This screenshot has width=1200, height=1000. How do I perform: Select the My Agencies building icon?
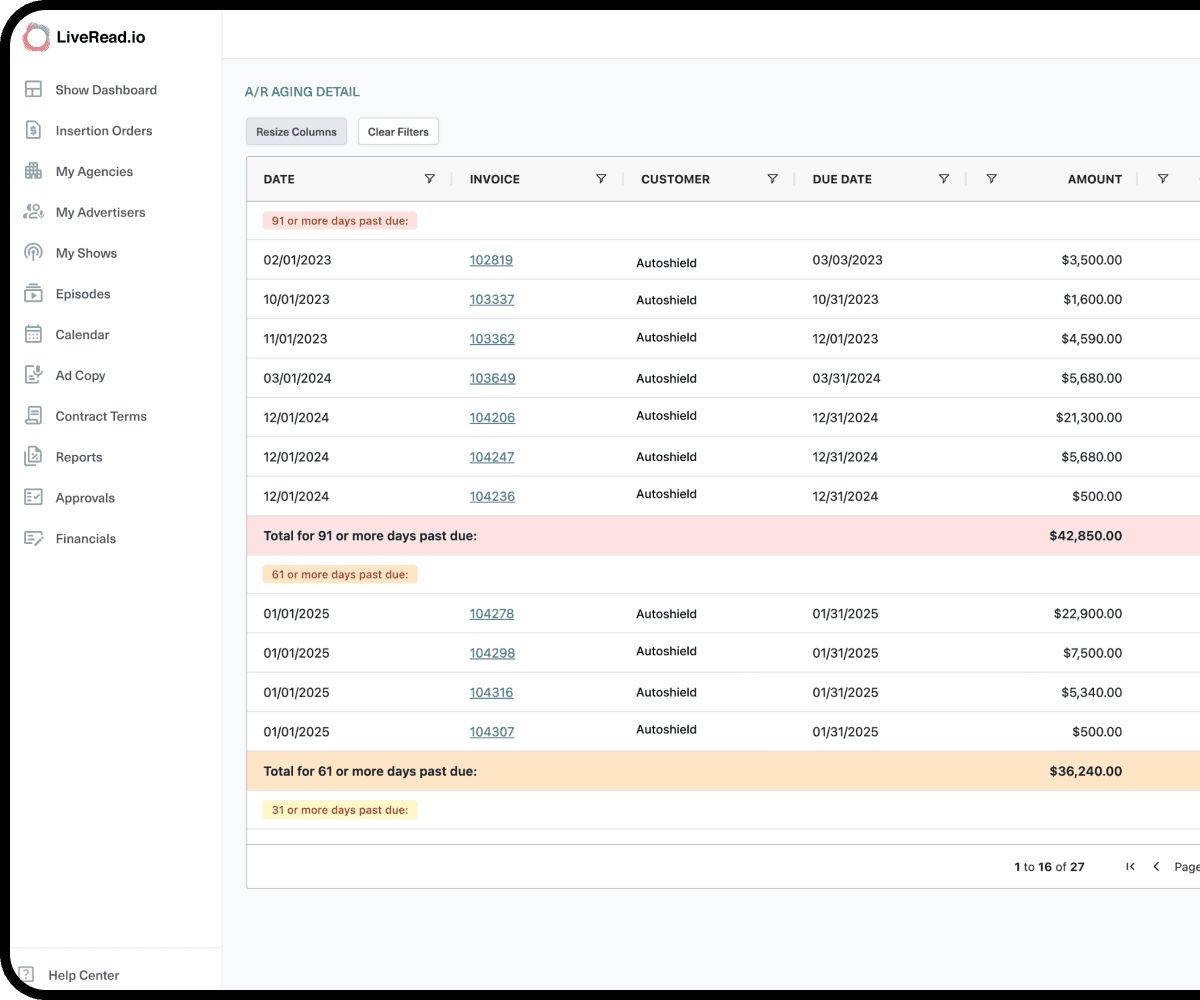tap(33, 171)
